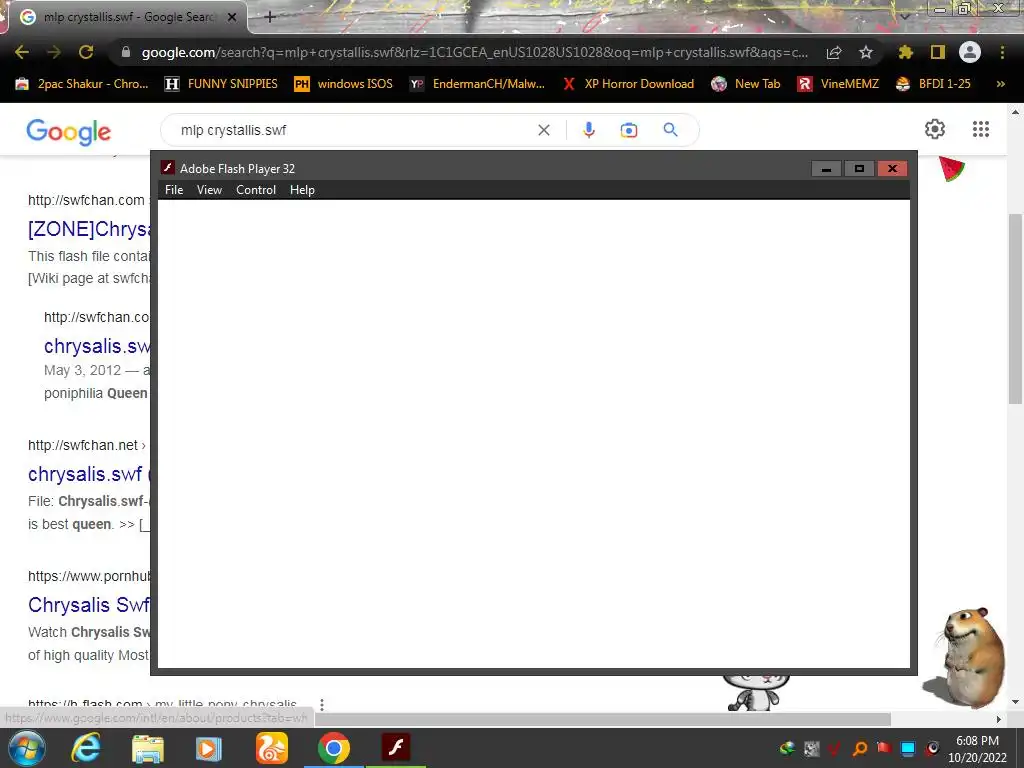The height and width of the screenshot is (768, 1024).
Task: Click the Google search text field
Action: coord(353,130)
